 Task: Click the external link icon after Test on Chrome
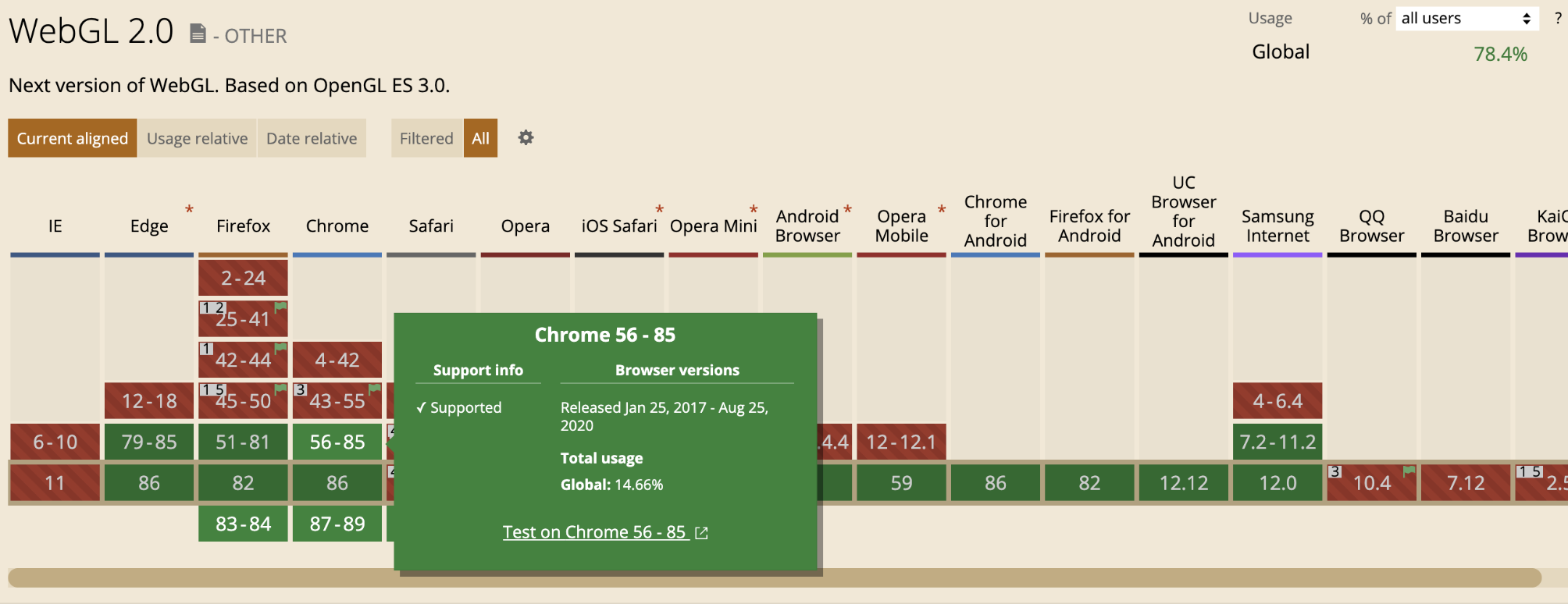(x=701, y=533)
